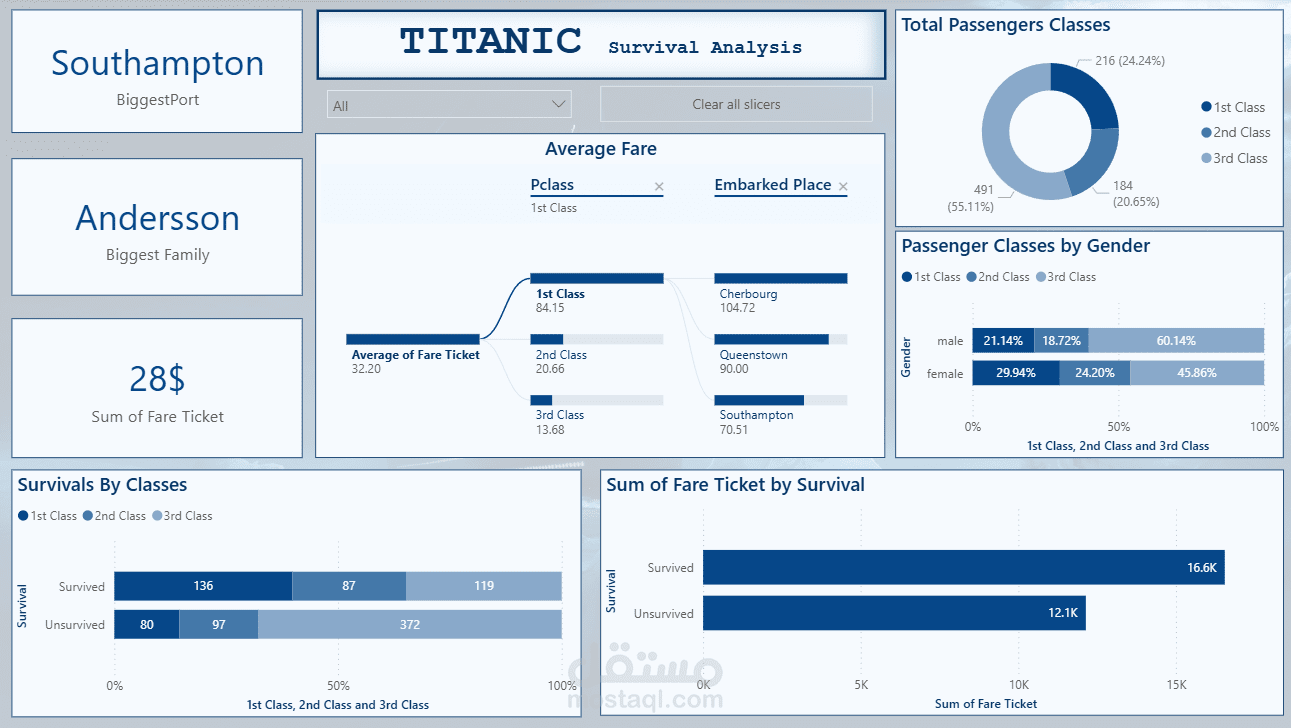Select the Queenstown node bar
This screenshot has width=1291, height=728.
781,339
